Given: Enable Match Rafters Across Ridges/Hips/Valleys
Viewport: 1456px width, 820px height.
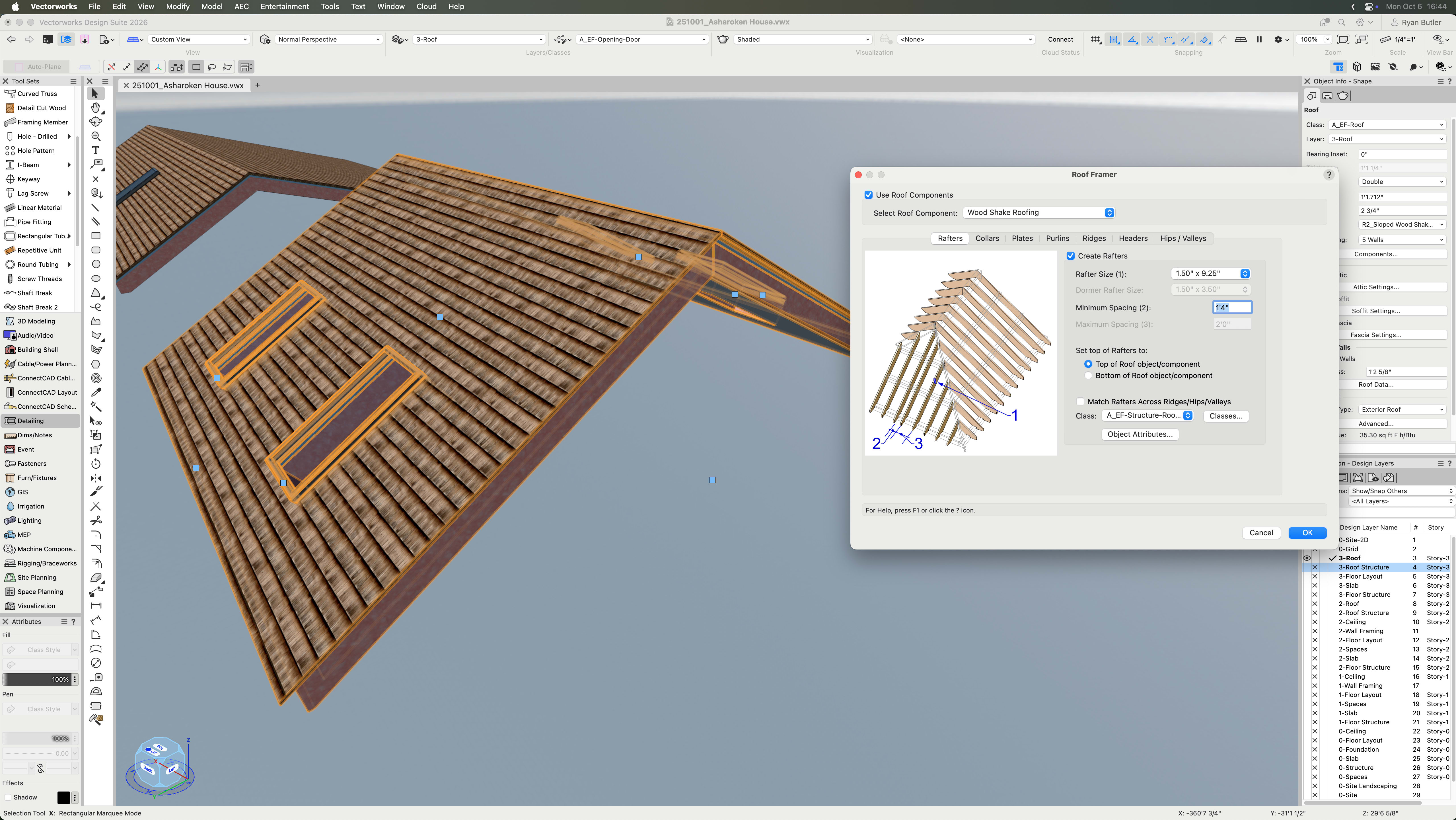Looking at the screenshot, I should pos(1080,401).
